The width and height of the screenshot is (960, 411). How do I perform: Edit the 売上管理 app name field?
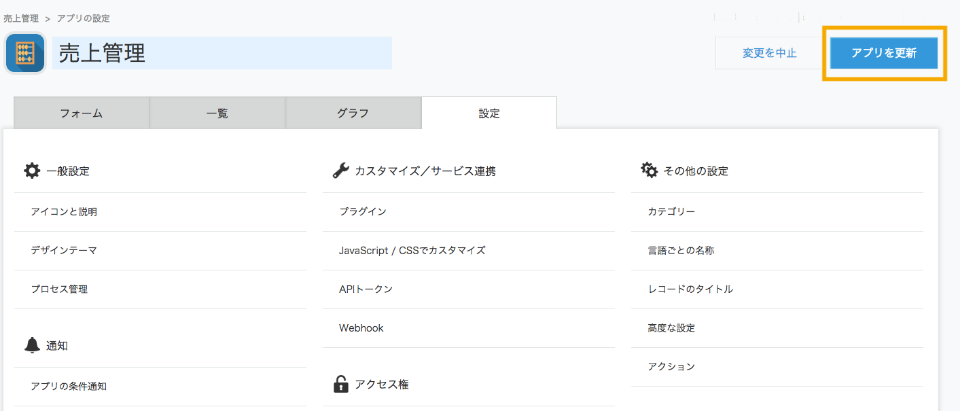[x=222, y=53]
